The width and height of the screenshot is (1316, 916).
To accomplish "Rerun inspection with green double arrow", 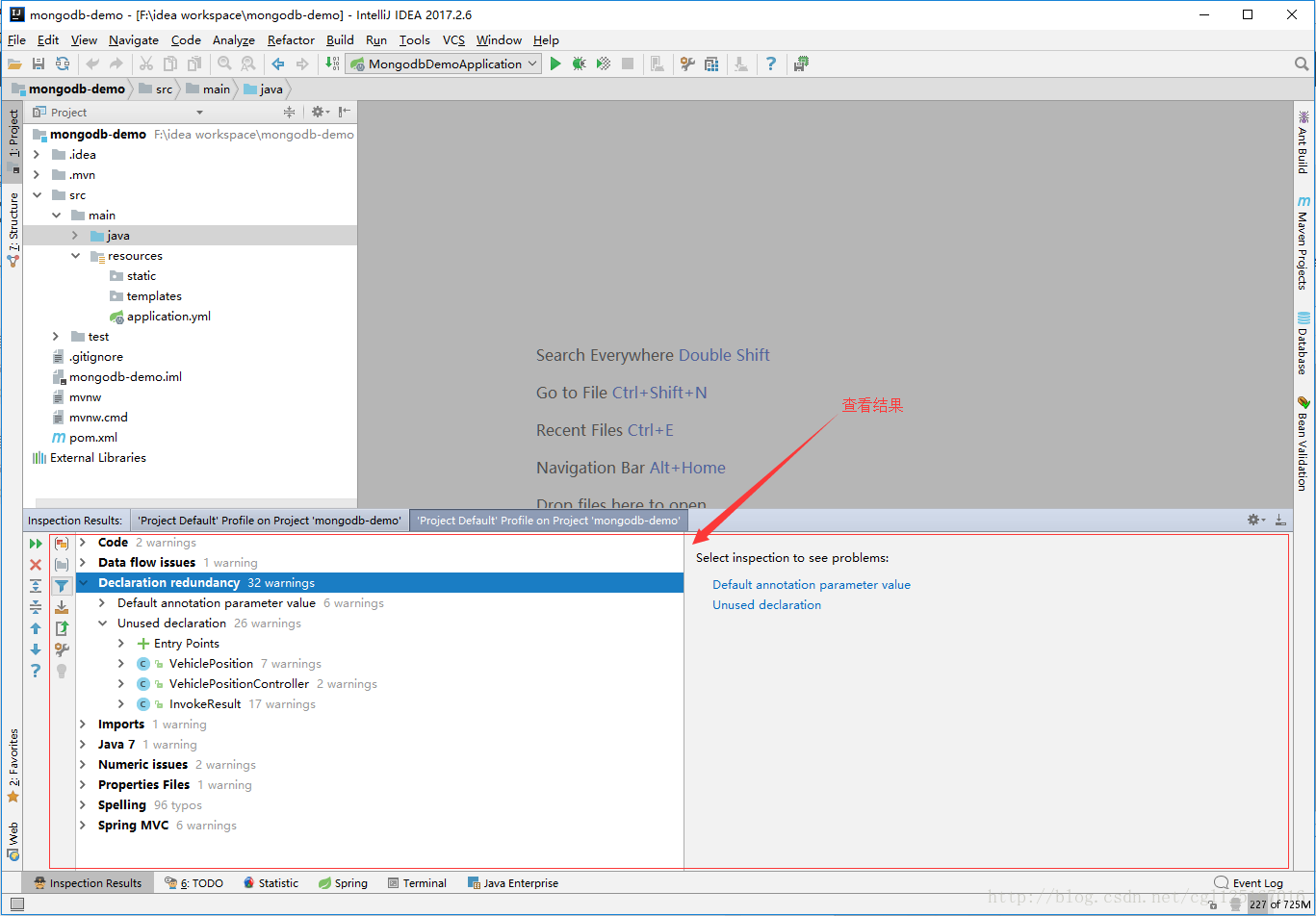I will click(36, 544).
